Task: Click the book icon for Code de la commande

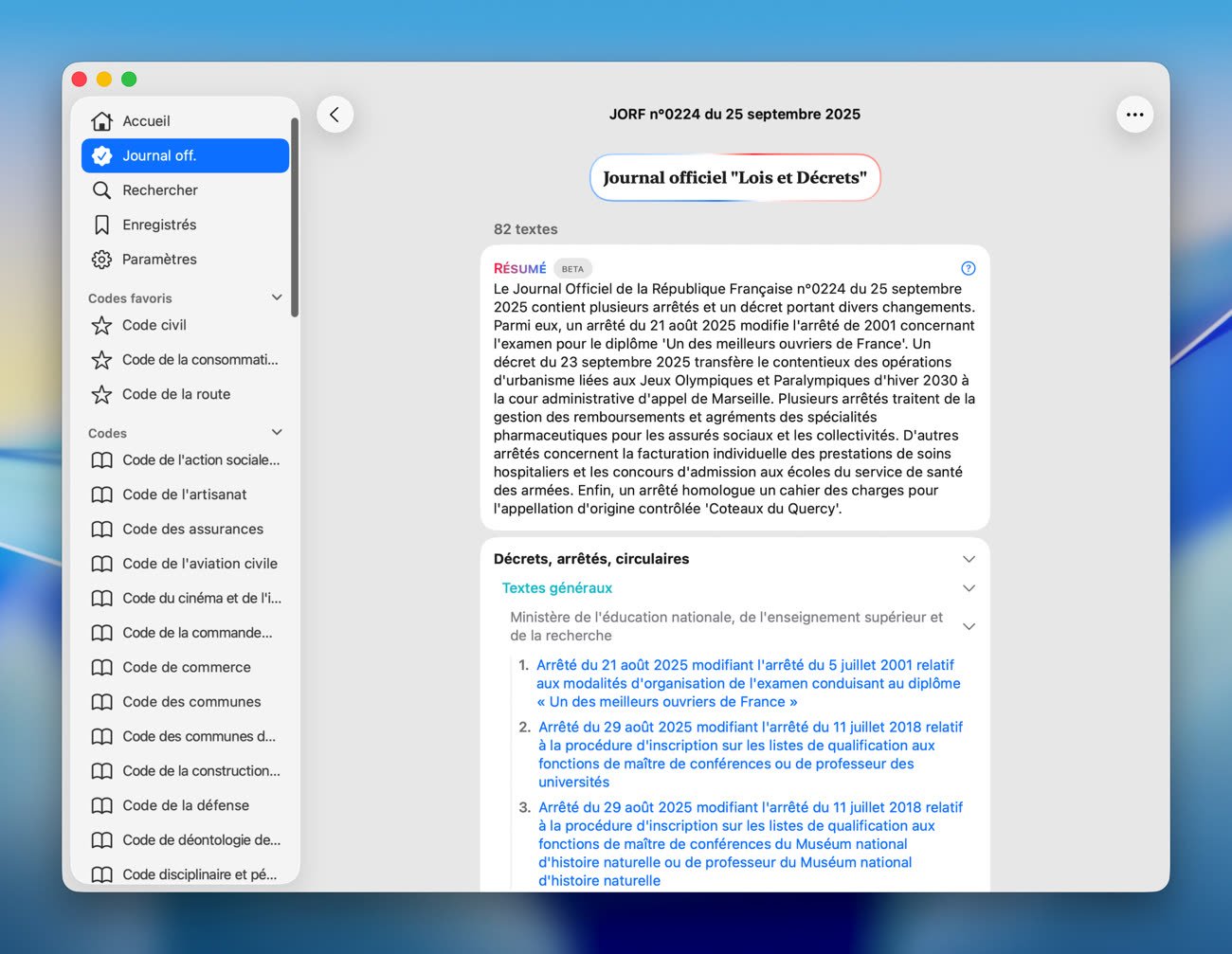Action: [x=101, y=633]
